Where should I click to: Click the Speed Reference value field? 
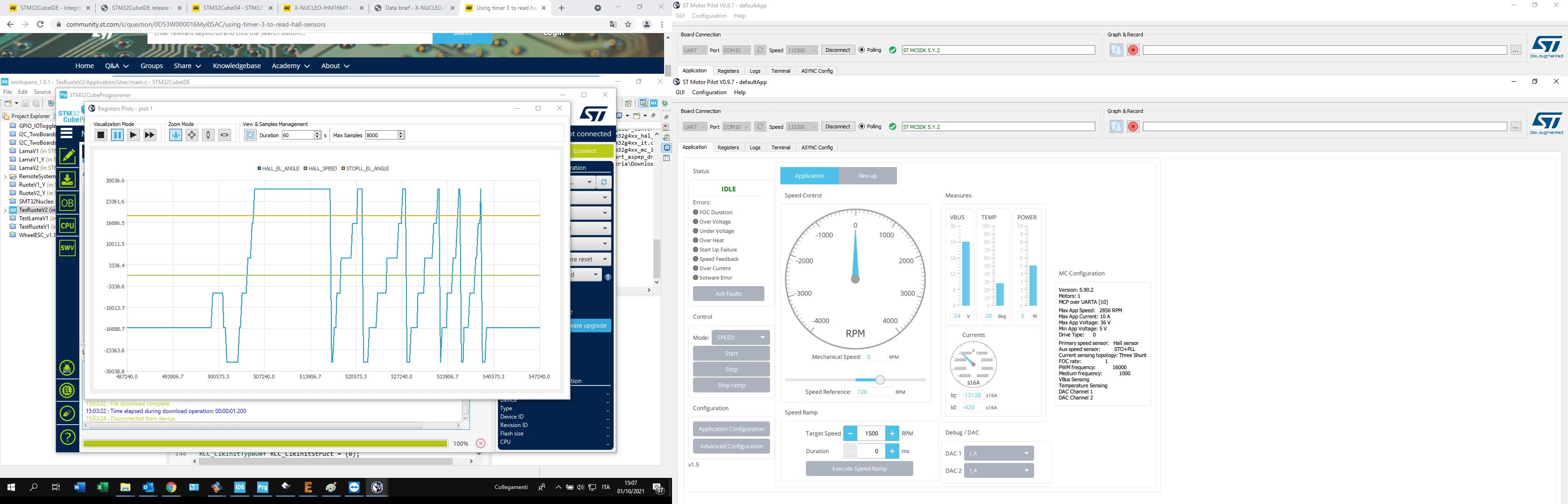(874, 392)
